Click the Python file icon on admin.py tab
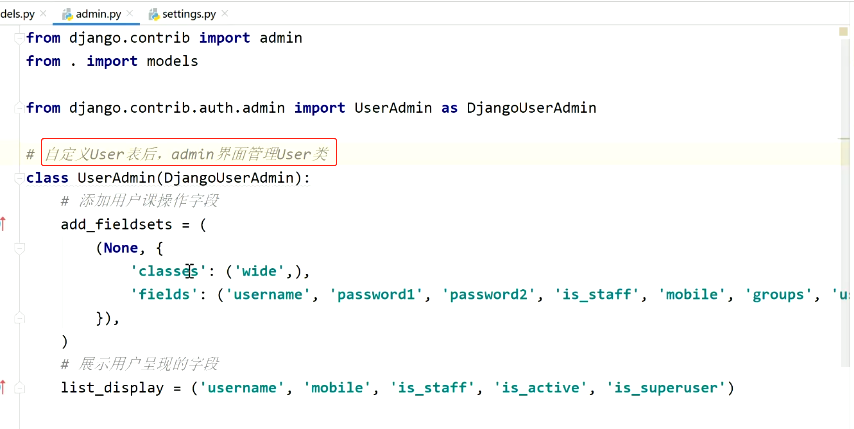Image resolution: width=854 pixels, height=429 pixels. [67, 14]
